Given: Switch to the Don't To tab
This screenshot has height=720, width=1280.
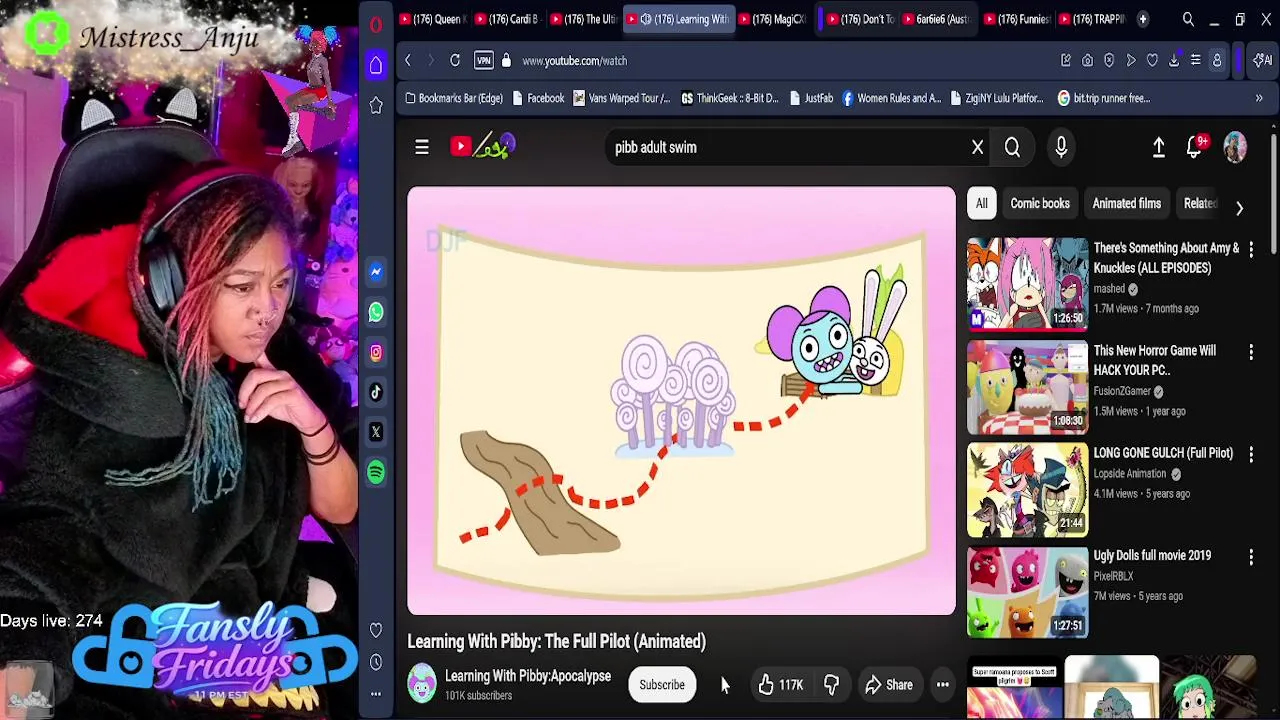Looking at the screenshot, I should pyautogui.click(x=860, y=19).
